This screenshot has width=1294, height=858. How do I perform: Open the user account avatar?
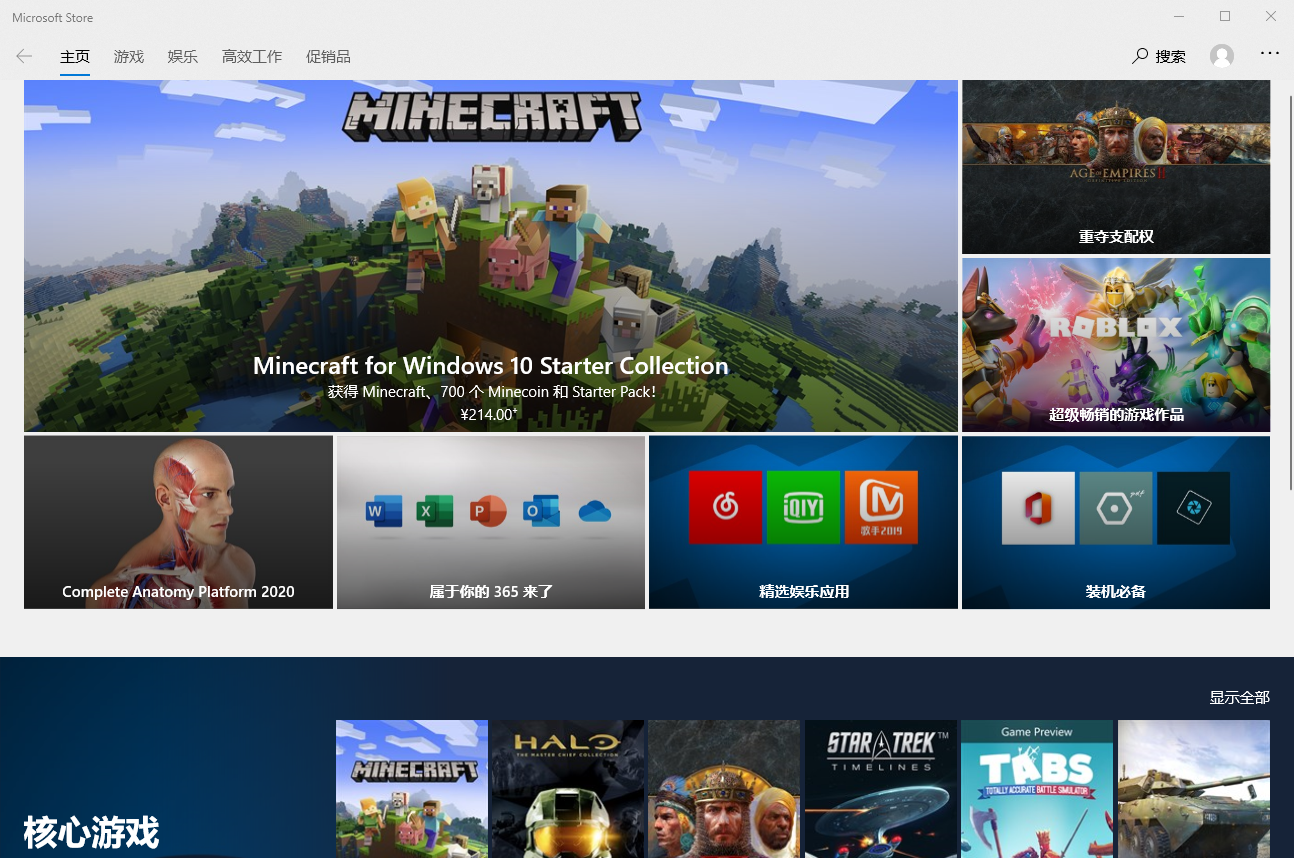click(1222, 56)
